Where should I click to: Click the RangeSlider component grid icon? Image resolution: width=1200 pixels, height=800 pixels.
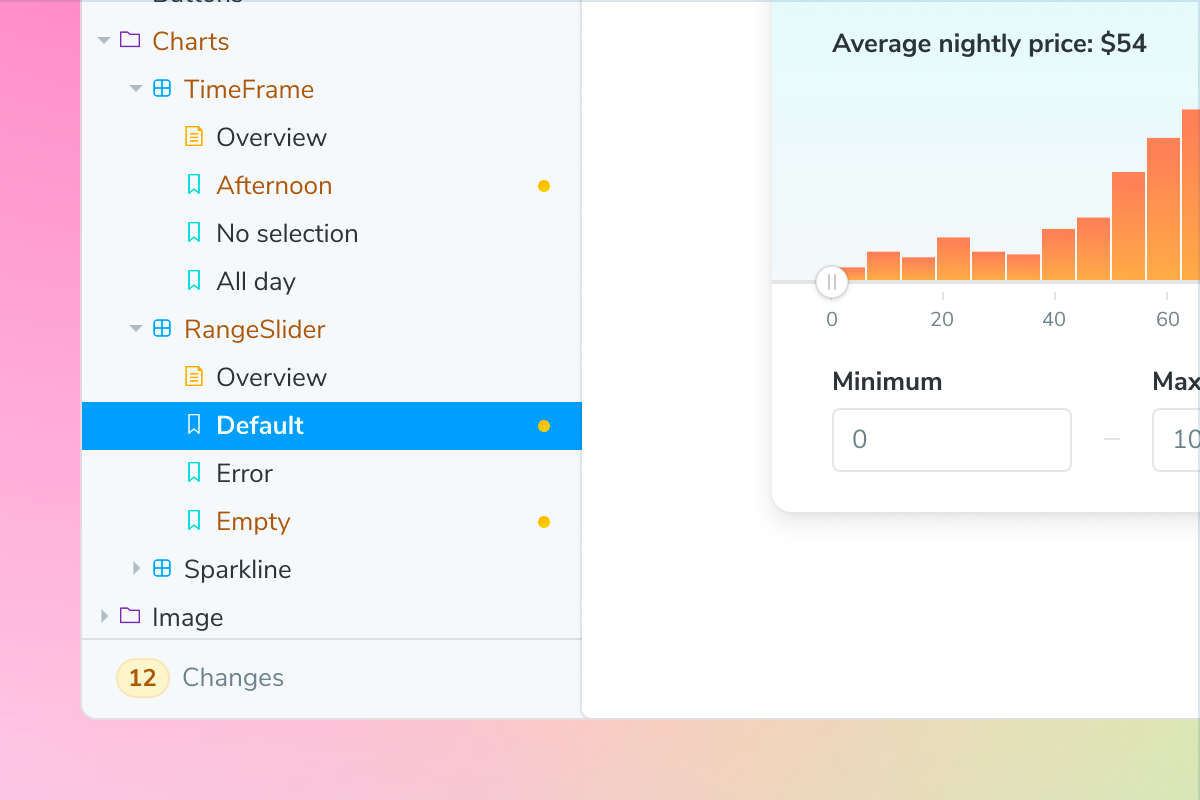click(x=161, y=328)
